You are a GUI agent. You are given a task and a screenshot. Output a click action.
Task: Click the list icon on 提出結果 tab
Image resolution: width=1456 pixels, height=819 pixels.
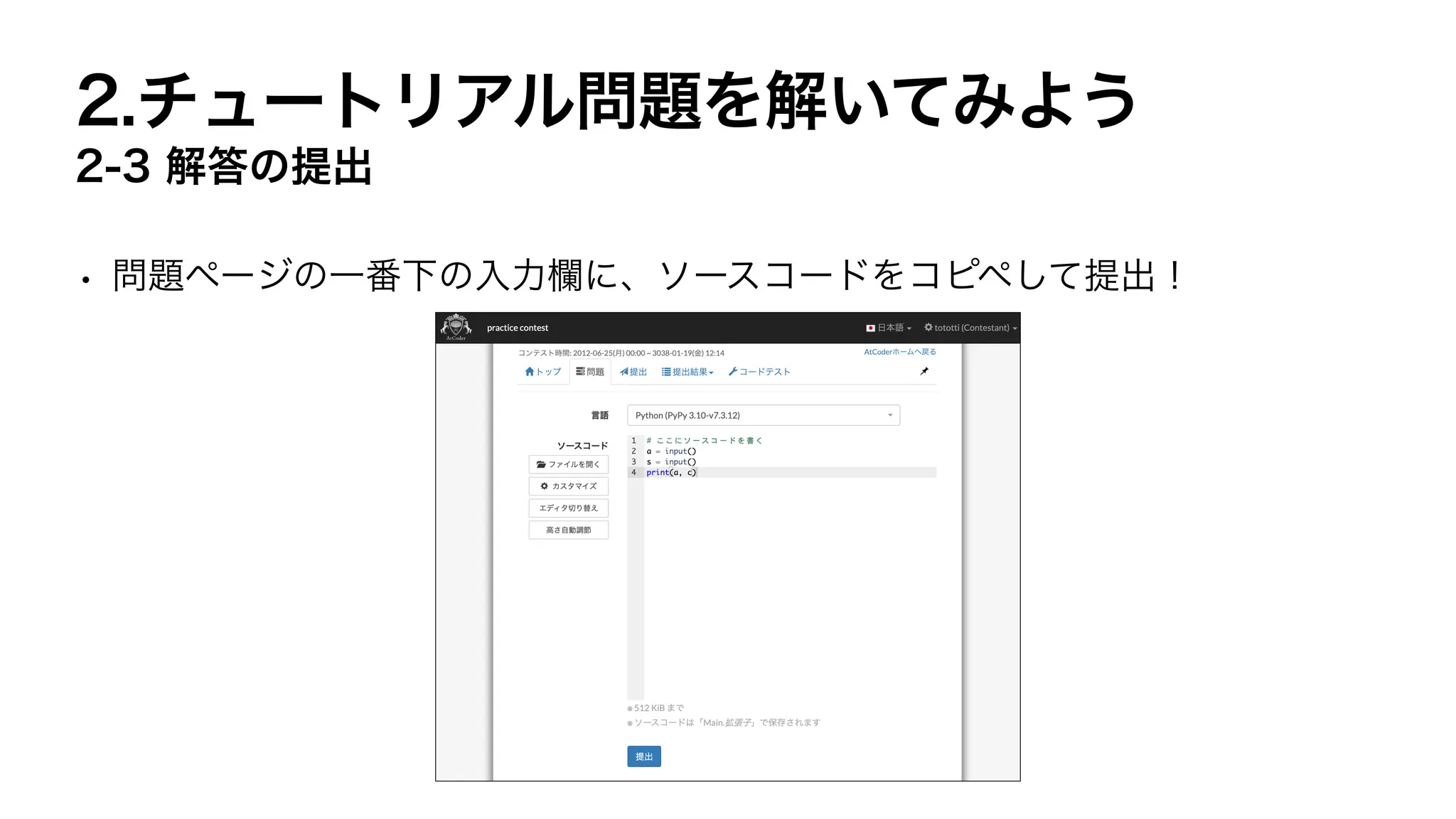(666, 372)
